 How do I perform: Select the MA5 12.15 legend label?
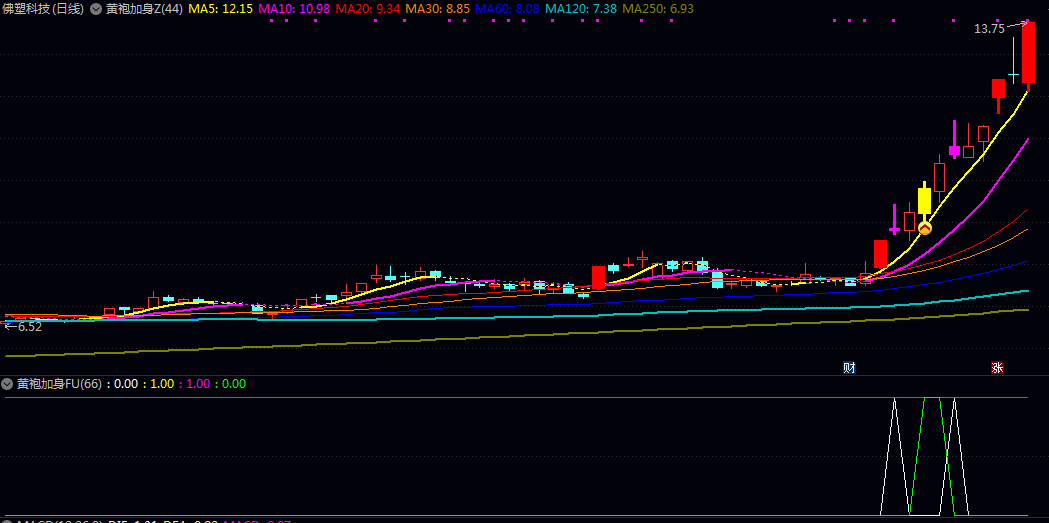coord(220,8)
